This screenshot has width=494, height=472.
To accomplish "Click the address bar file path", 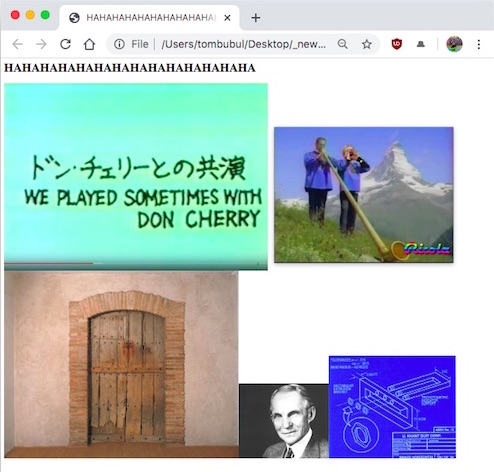I will click(x=244, y=44).
